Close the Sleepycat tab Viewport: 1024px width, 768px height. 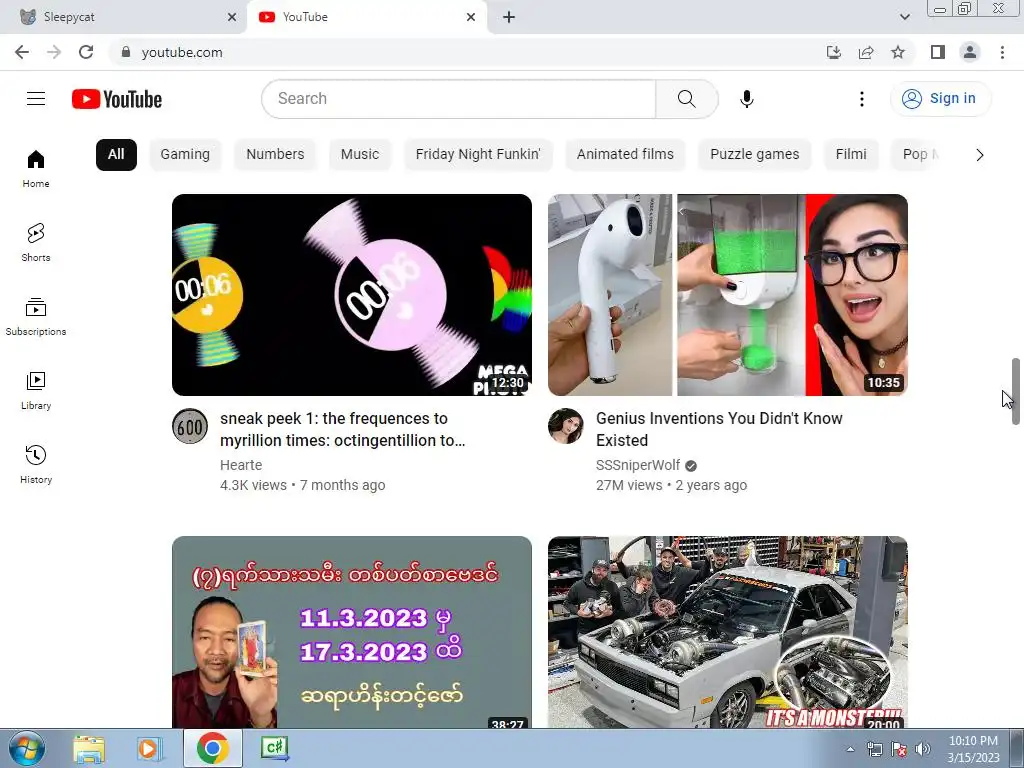232,17
